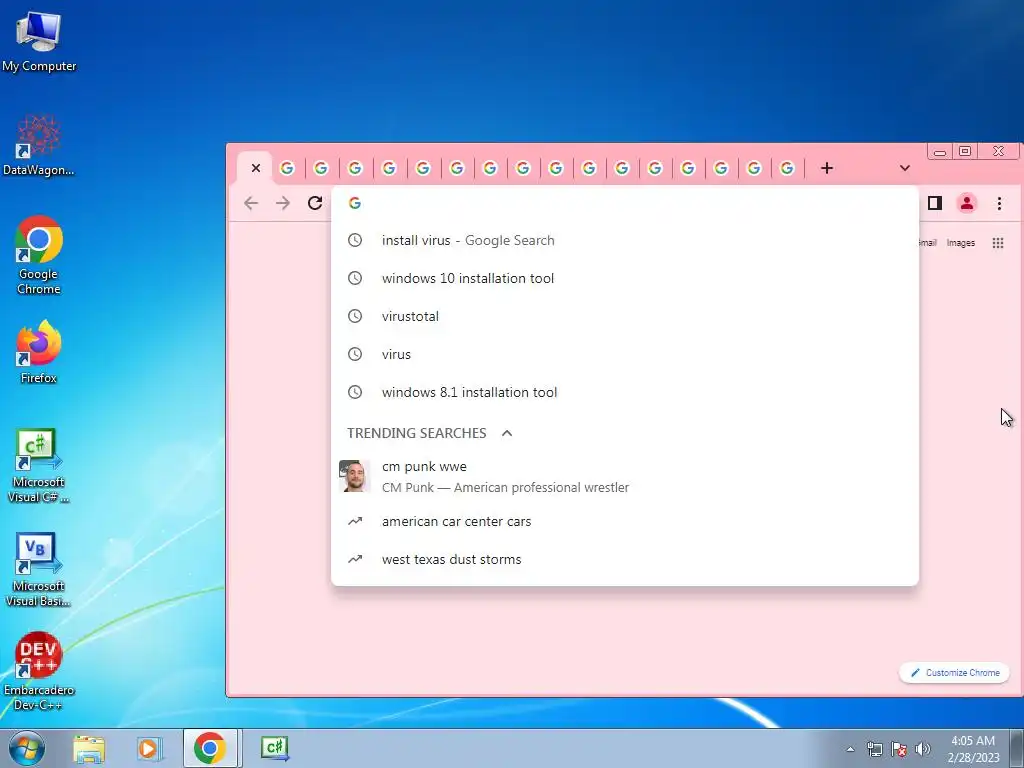This screenshot has width=1024, height=768.
Task: Choose 'west texas dust storms' trending search
Action: [625, 559]
